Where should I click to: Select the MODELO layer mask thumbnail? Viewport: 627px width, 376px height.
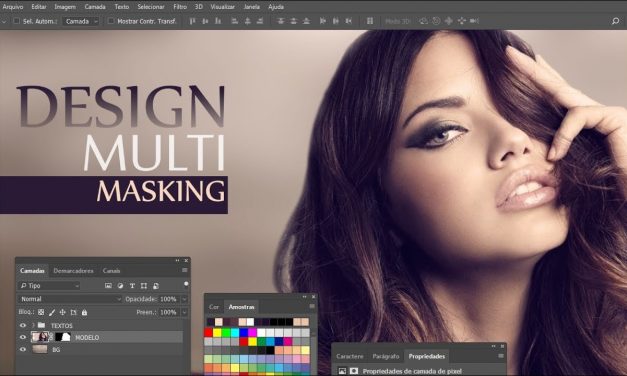[63, 337]
